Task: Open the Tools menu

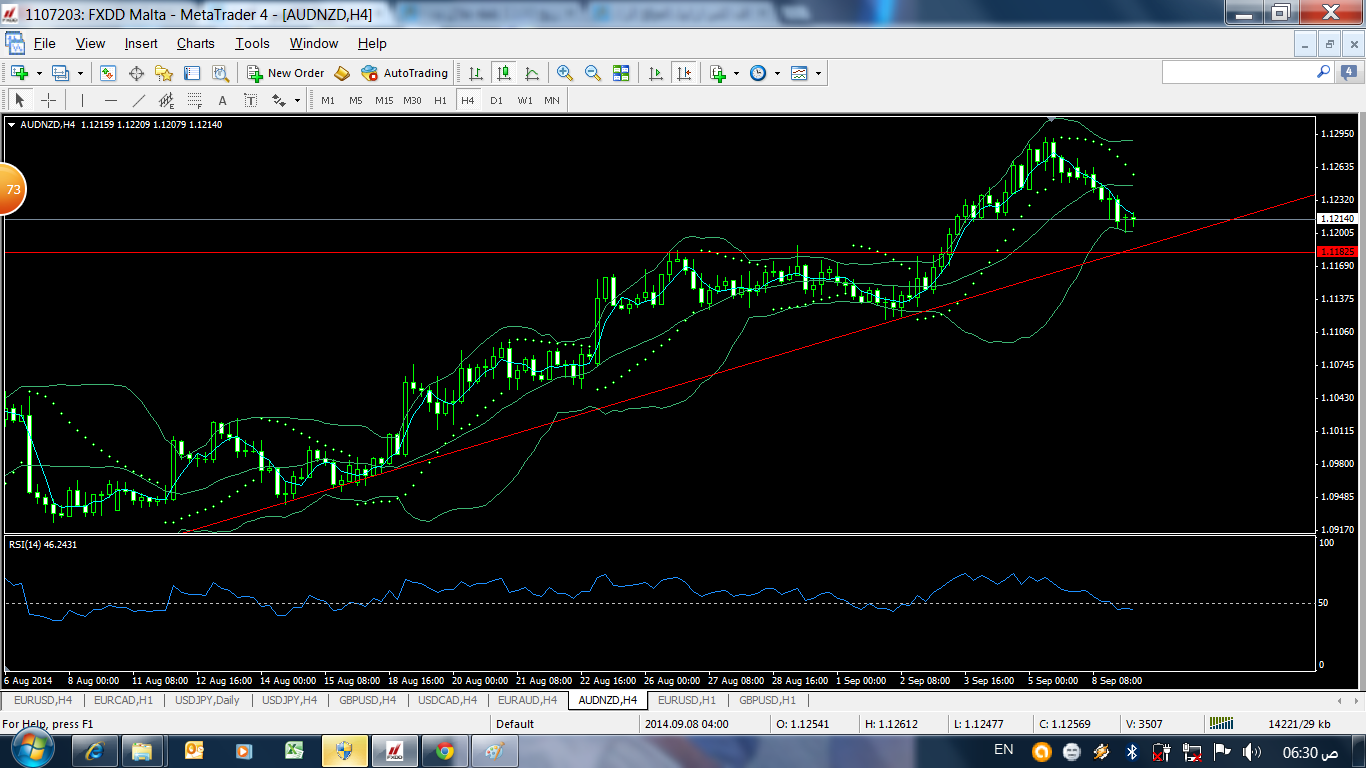Action: click(x=252, y=43)
